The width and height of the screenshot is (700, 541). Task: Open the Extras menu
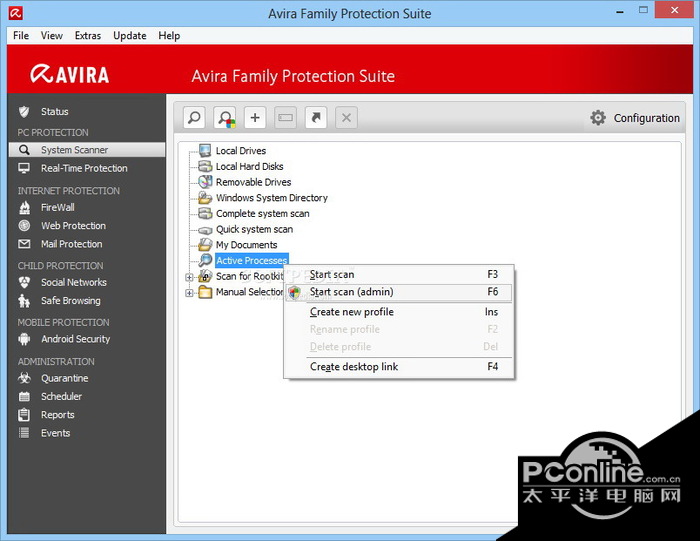coord(88,36)
